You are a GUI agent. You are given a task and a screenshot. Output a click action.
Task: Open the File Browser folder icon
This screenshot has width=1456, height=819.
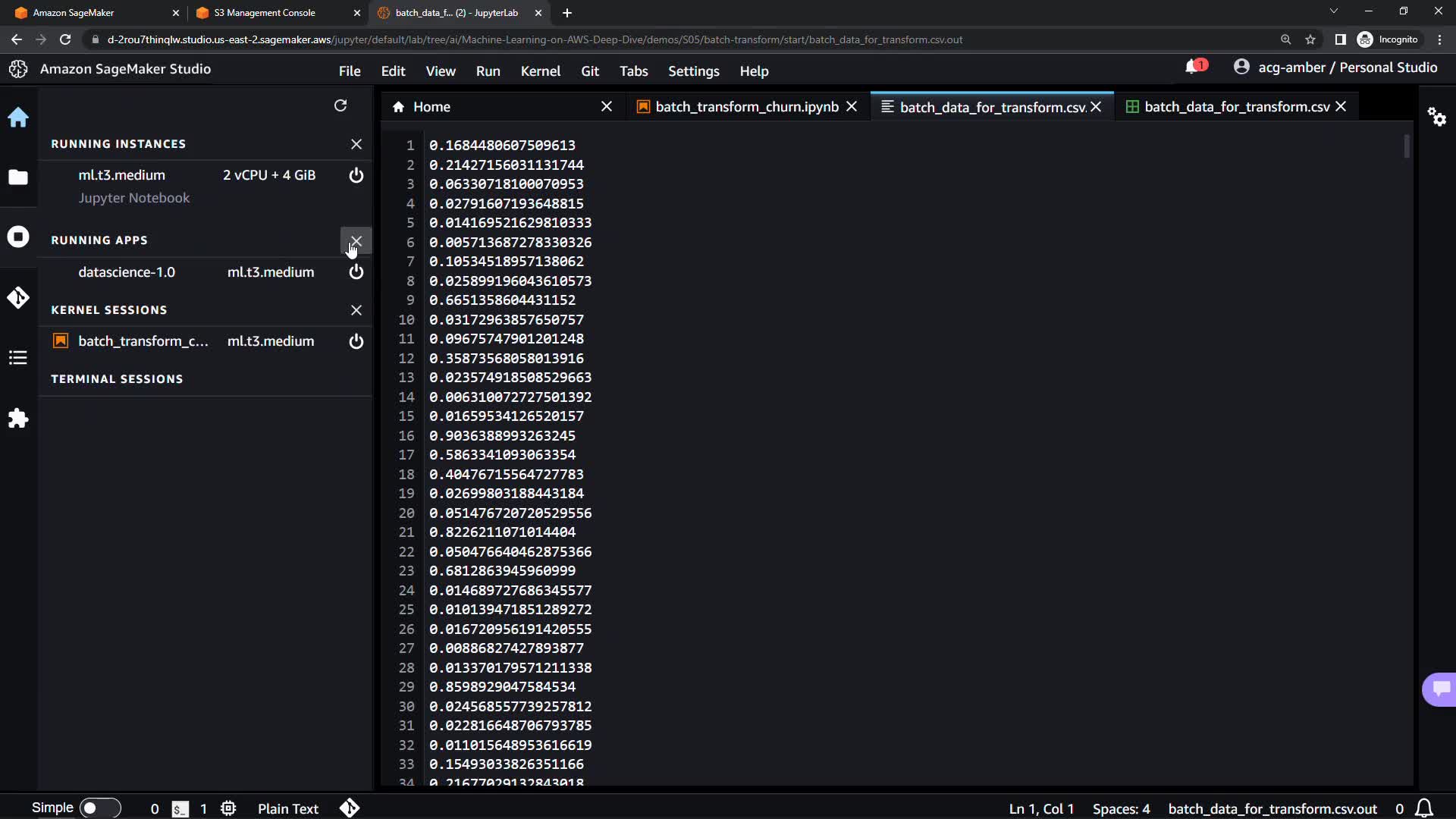[18, 177]
